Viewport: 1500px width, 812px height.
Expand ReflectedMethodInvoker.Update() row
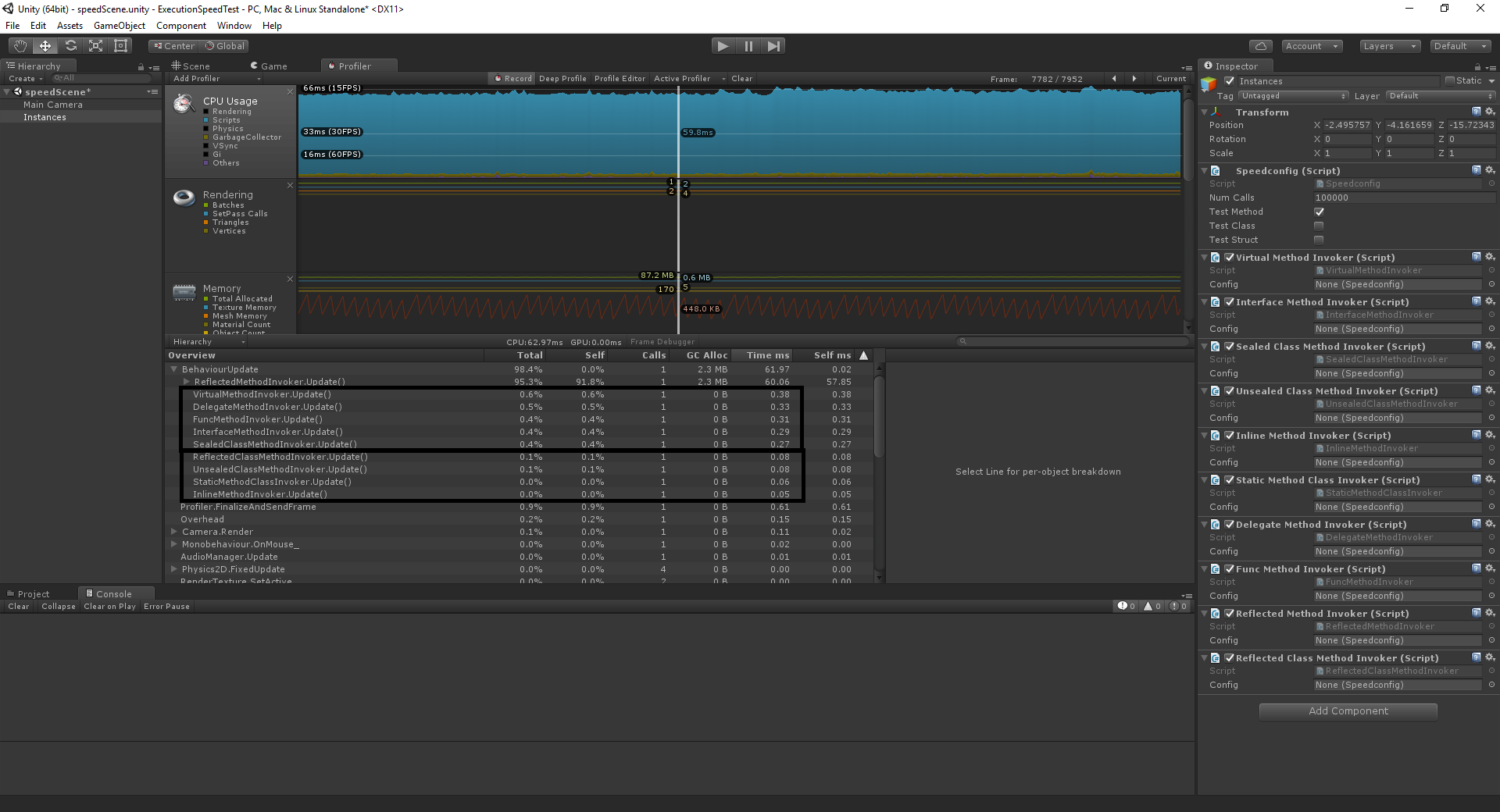(187, 382)
